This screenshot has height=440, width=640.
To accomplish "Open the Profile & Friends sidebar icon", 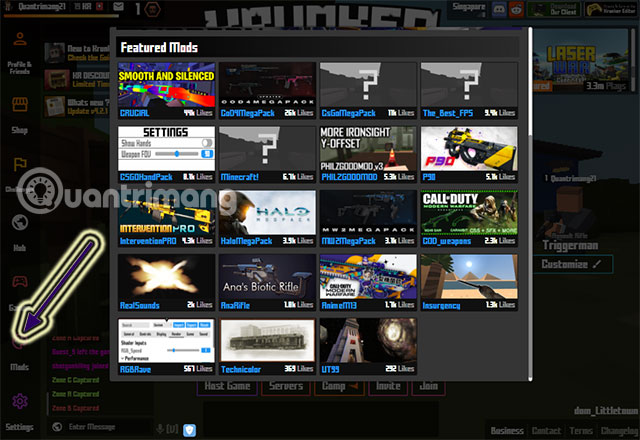I will coord(20,39).
